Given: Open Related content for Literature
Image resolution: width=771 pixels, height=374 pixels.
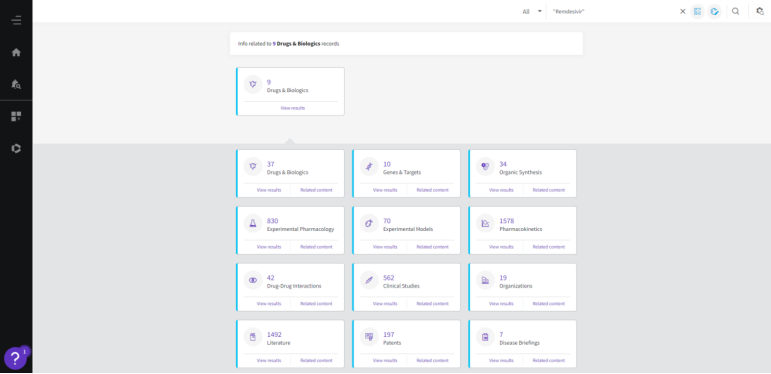Looking at the screenshot, I should [316, 360].
